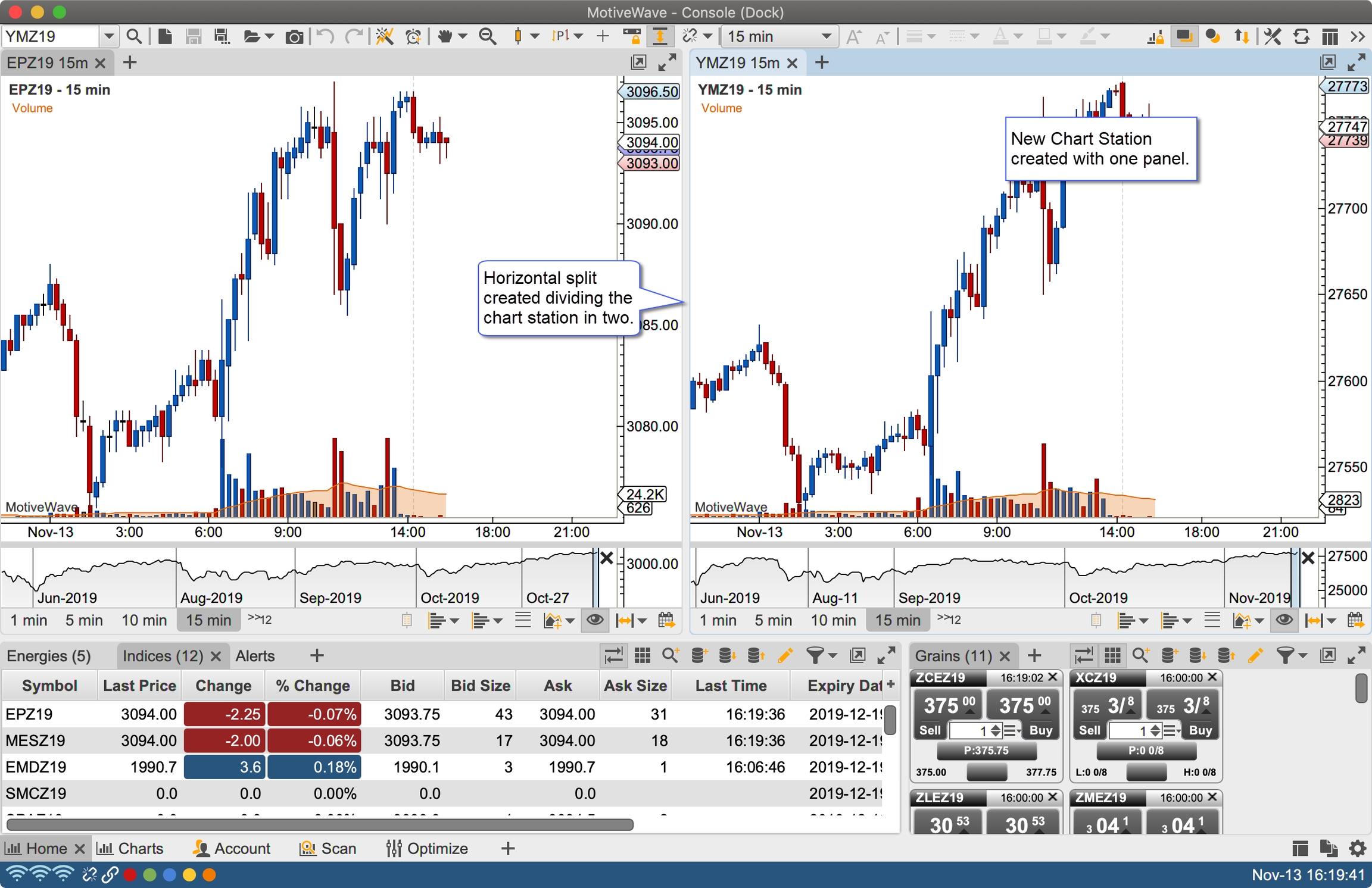Open the candlestick bar type dropdown

click(535, 36)
